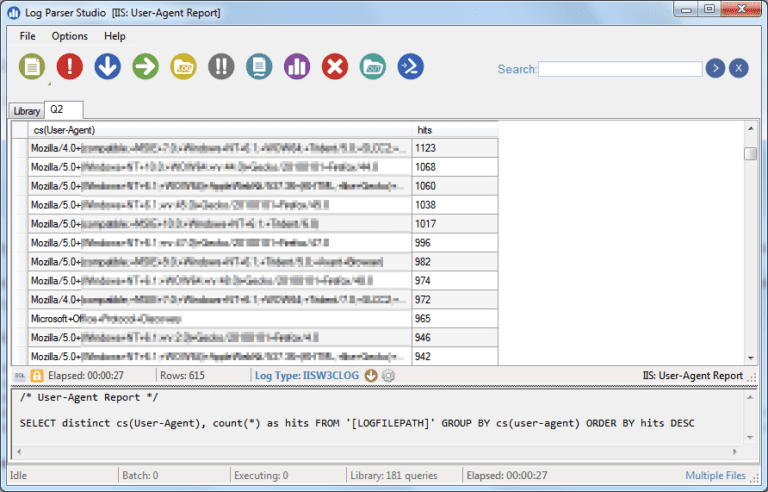Toggle the orange lock icon in status bar
Image resolution: width=768 pixels, height=492 pixels.
[x=36, y=376]
